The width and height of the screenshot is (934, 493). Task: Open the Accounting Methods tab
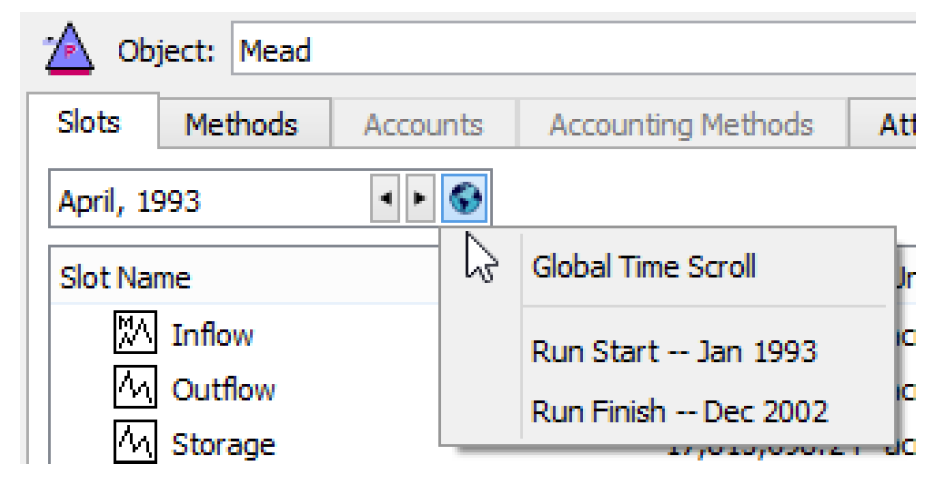(681, 125)
